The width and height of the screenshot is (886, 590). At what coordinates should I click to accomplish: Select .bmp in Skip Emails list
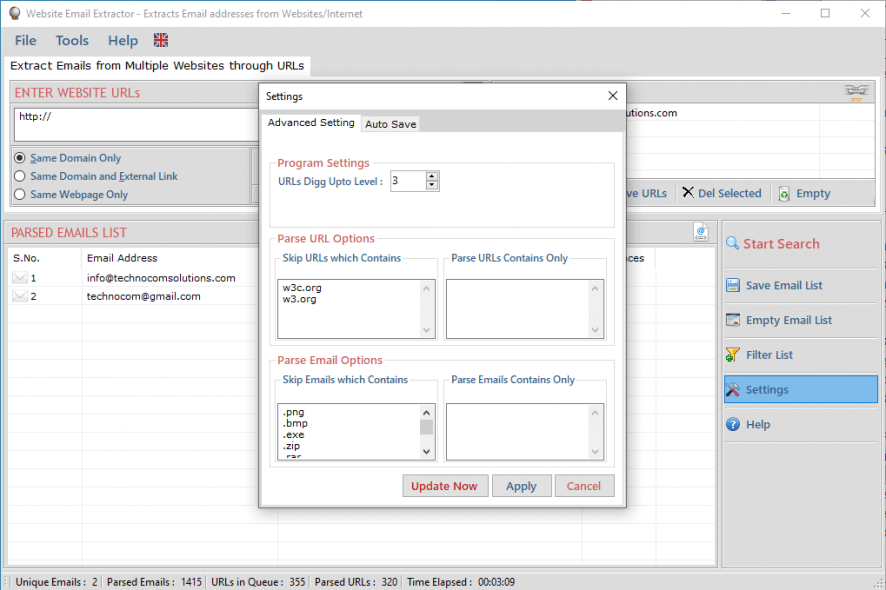coord(295,423)
